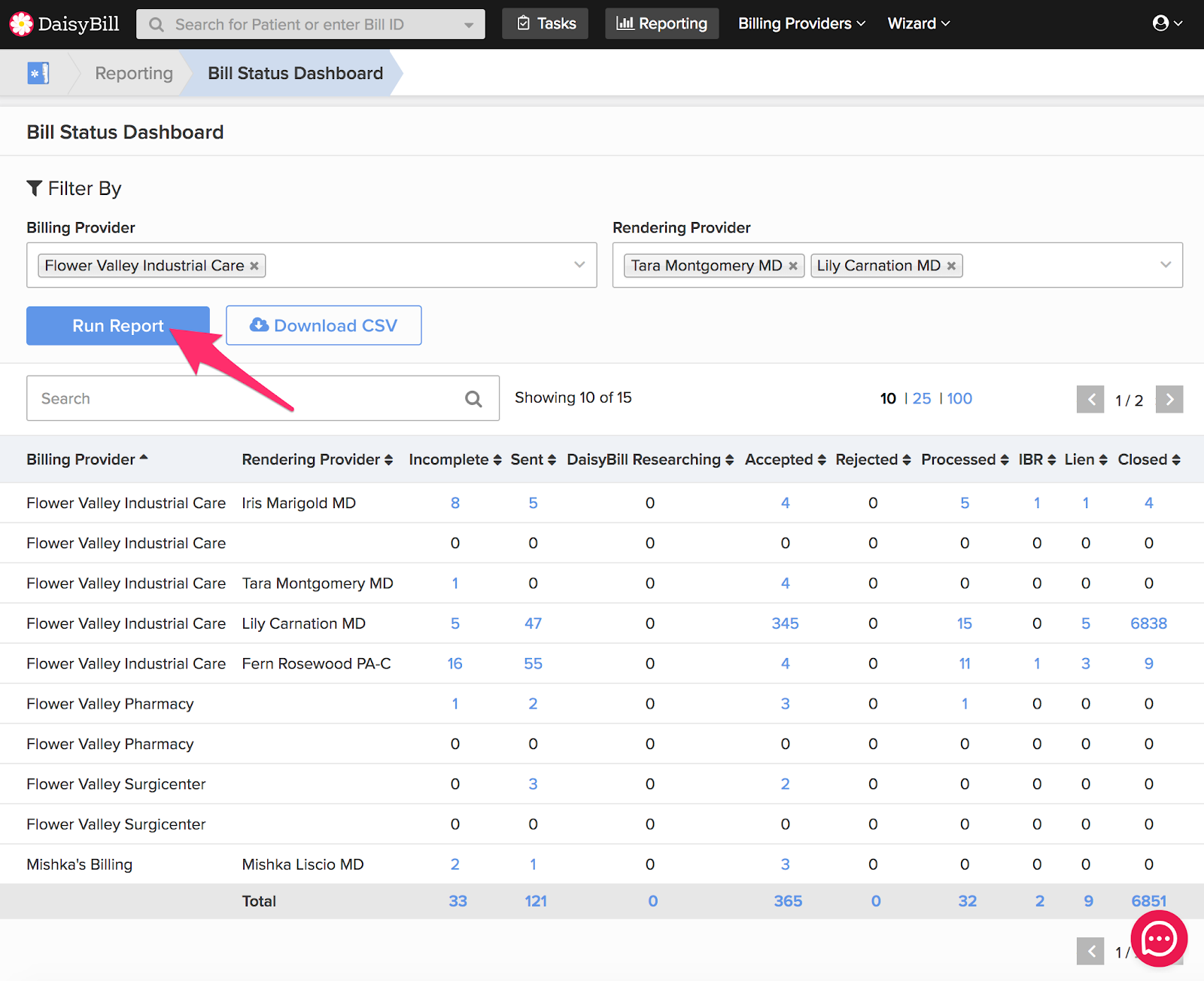1204x981 pixels.
Task: Sort by DaisyBill Researching column
Action: [650, 459]
